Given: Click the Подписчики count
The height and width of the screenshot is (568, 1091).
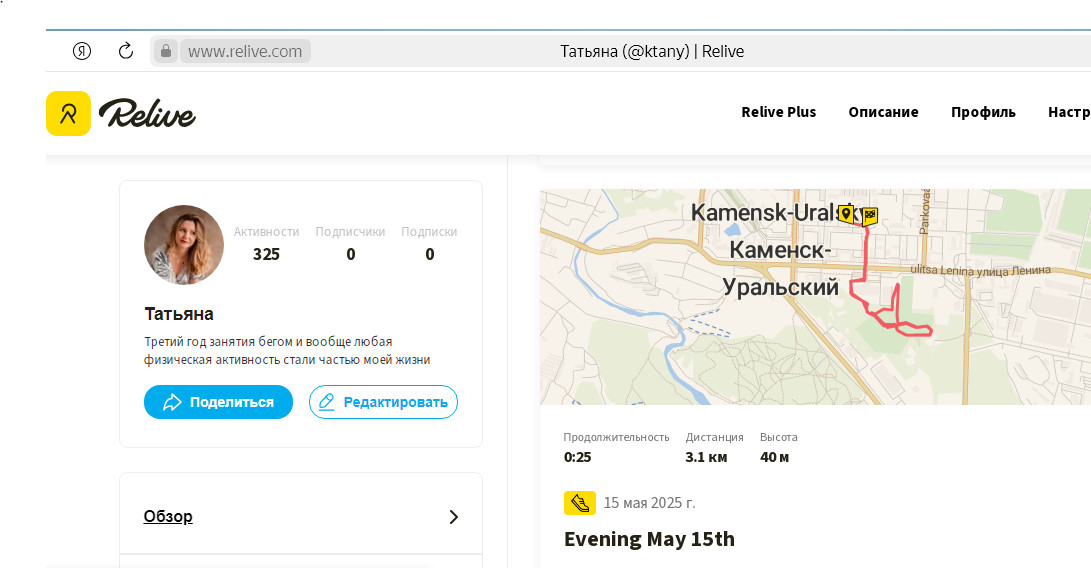Looking at the screenshot, I should point(351,254).
